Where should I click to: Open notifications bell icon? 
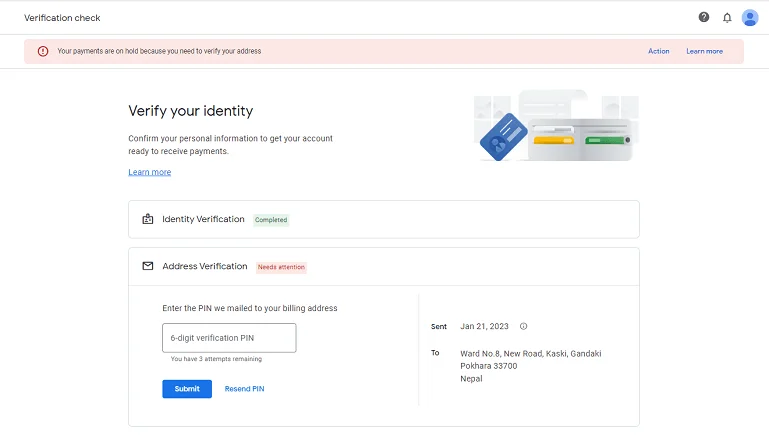[x=727, y=18]
